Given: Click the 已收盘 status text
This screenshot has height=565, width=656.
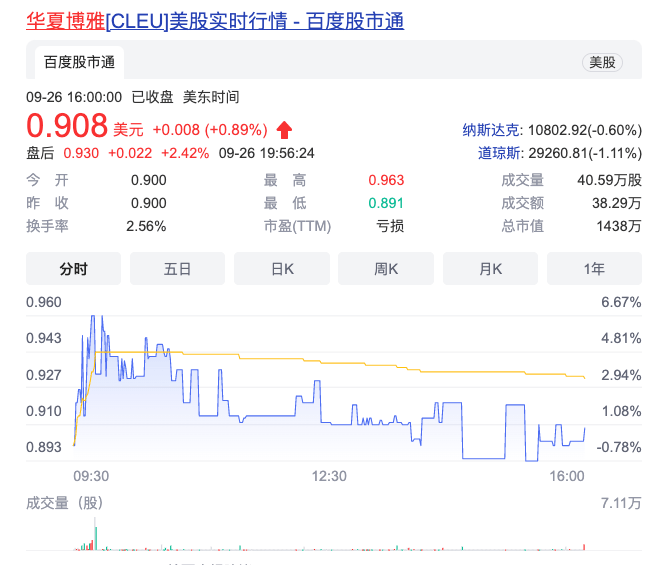Looking at the screenshot, I should [x=152, y=97].
